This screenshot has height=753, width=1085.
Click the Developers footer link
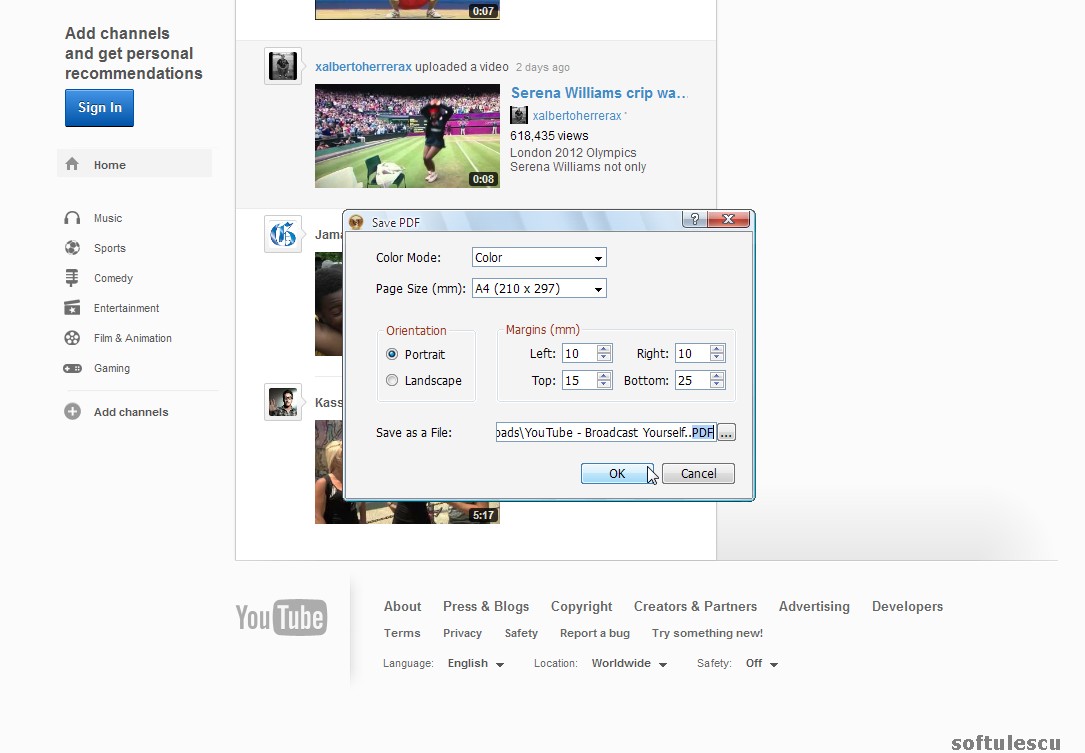pos(907,606)
